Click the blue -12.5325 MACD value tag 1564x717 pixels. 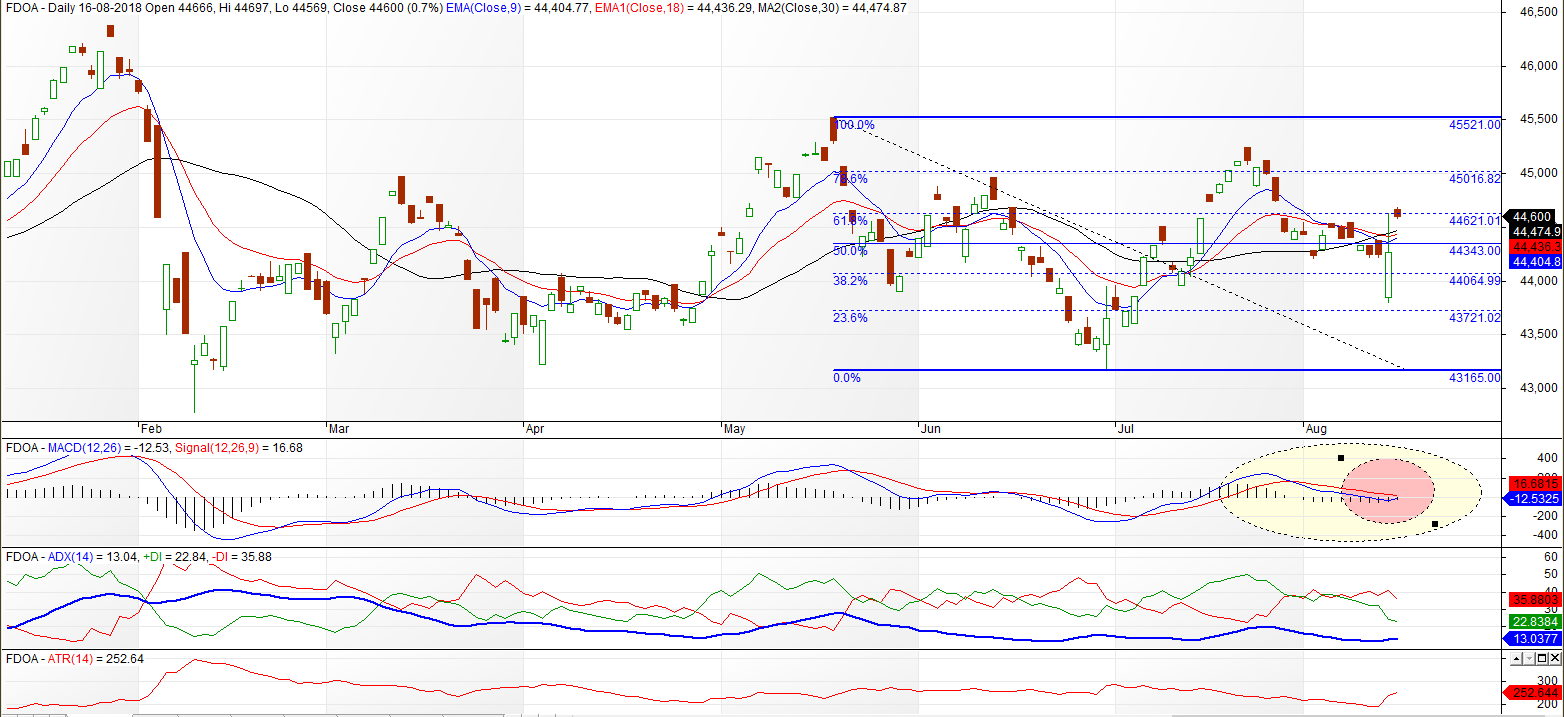click(1532, 498)
